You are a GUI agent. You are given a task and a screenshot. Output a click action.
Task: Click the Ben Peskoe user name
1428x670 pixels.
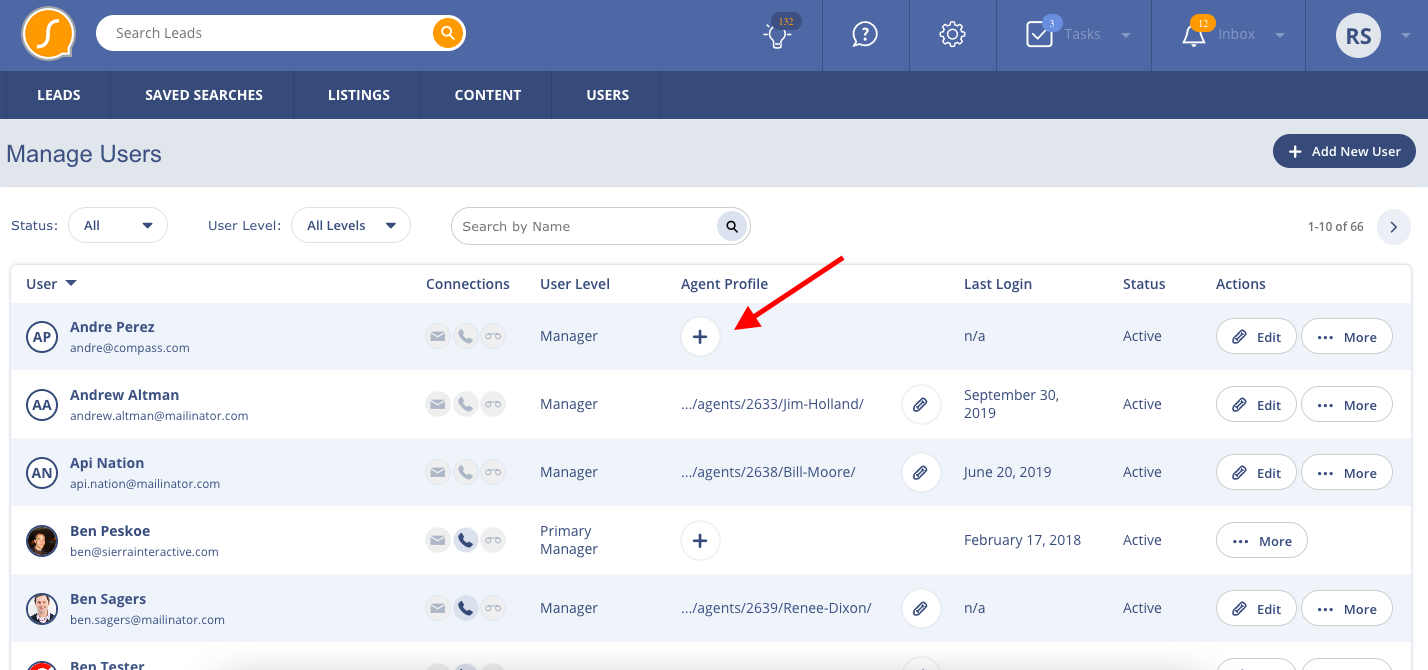point(110,531)
